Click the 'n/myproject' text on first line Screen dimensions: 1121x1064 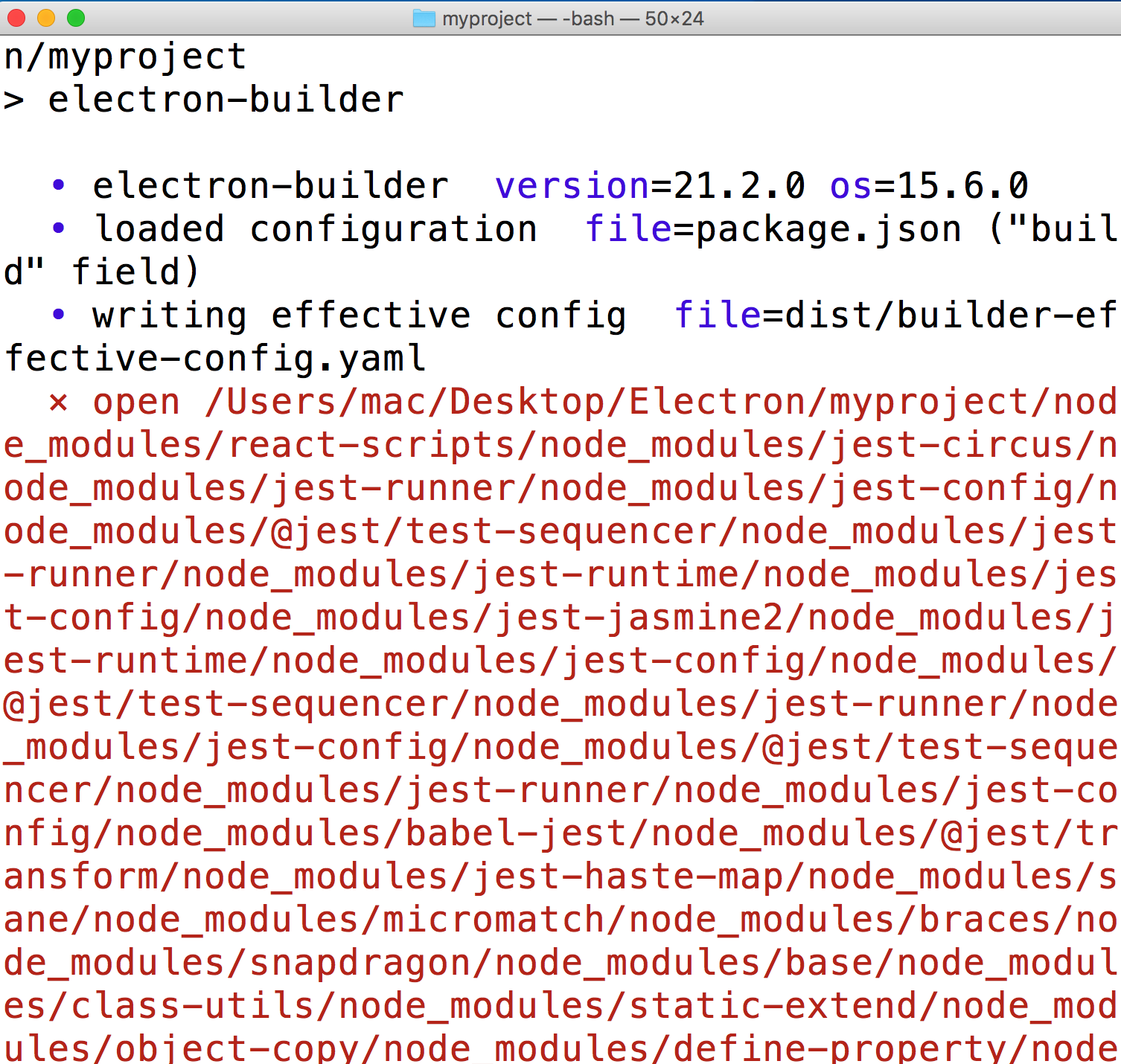click(125, 57)
